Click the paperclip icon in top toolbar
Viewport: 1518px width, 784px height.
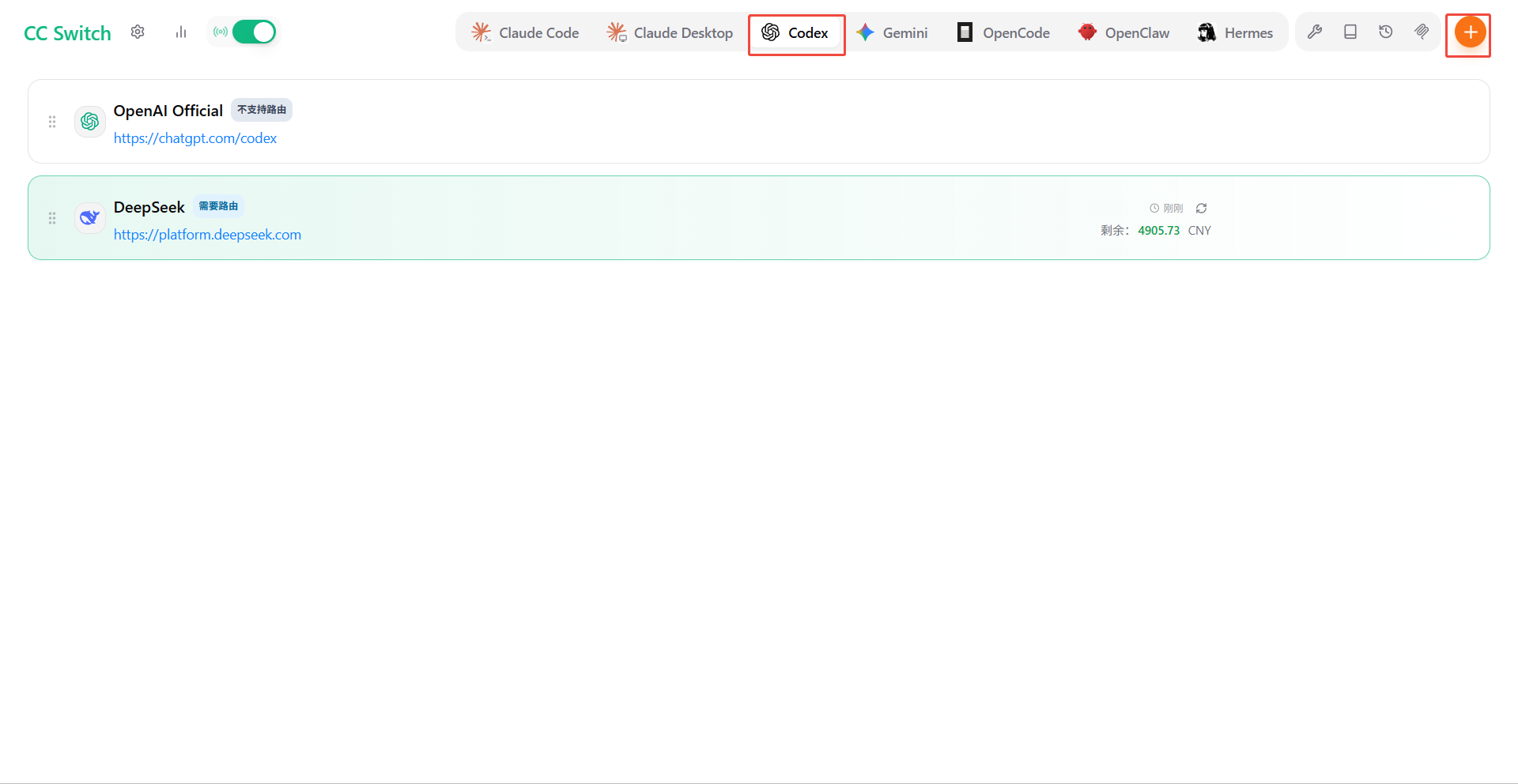1422,32
